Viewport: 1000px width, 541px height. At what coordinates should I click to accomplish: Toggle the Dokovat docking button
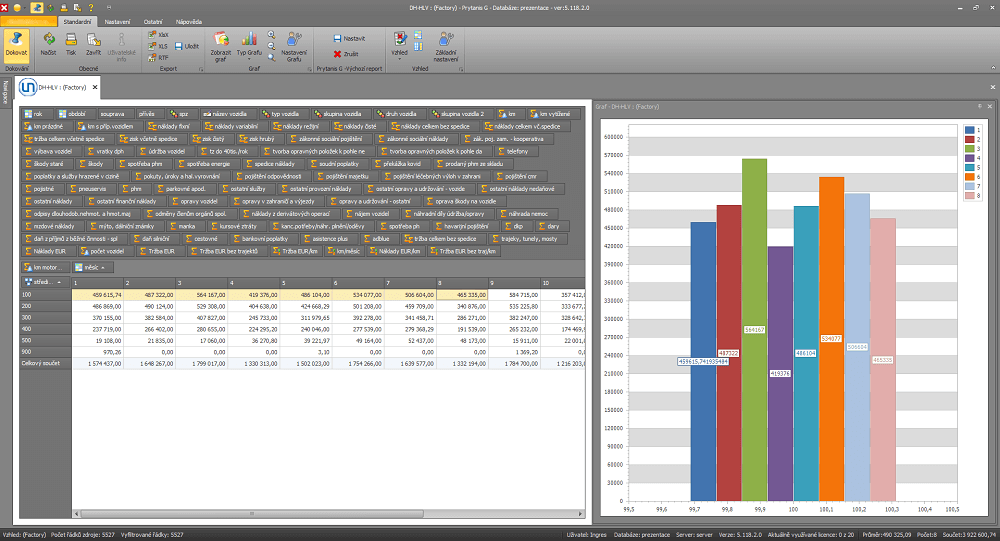tap(16, 43)
